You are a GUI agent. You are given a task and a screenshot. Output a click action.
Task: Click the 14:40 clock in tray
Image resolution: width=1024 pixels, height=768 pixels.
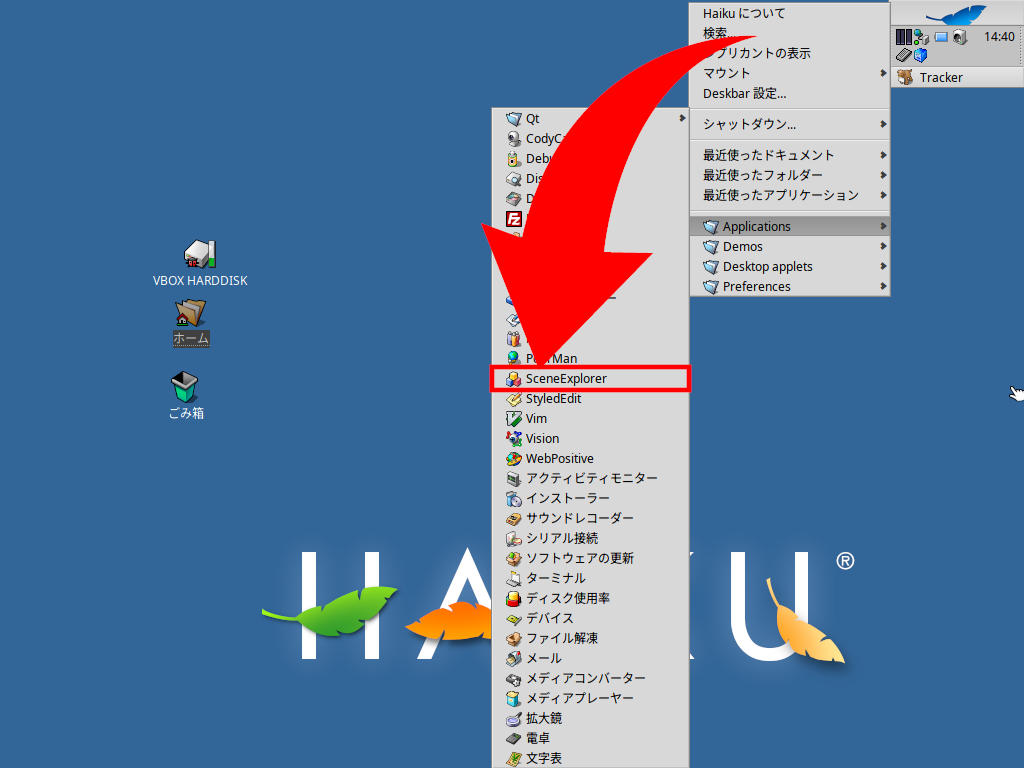point(999,37)
